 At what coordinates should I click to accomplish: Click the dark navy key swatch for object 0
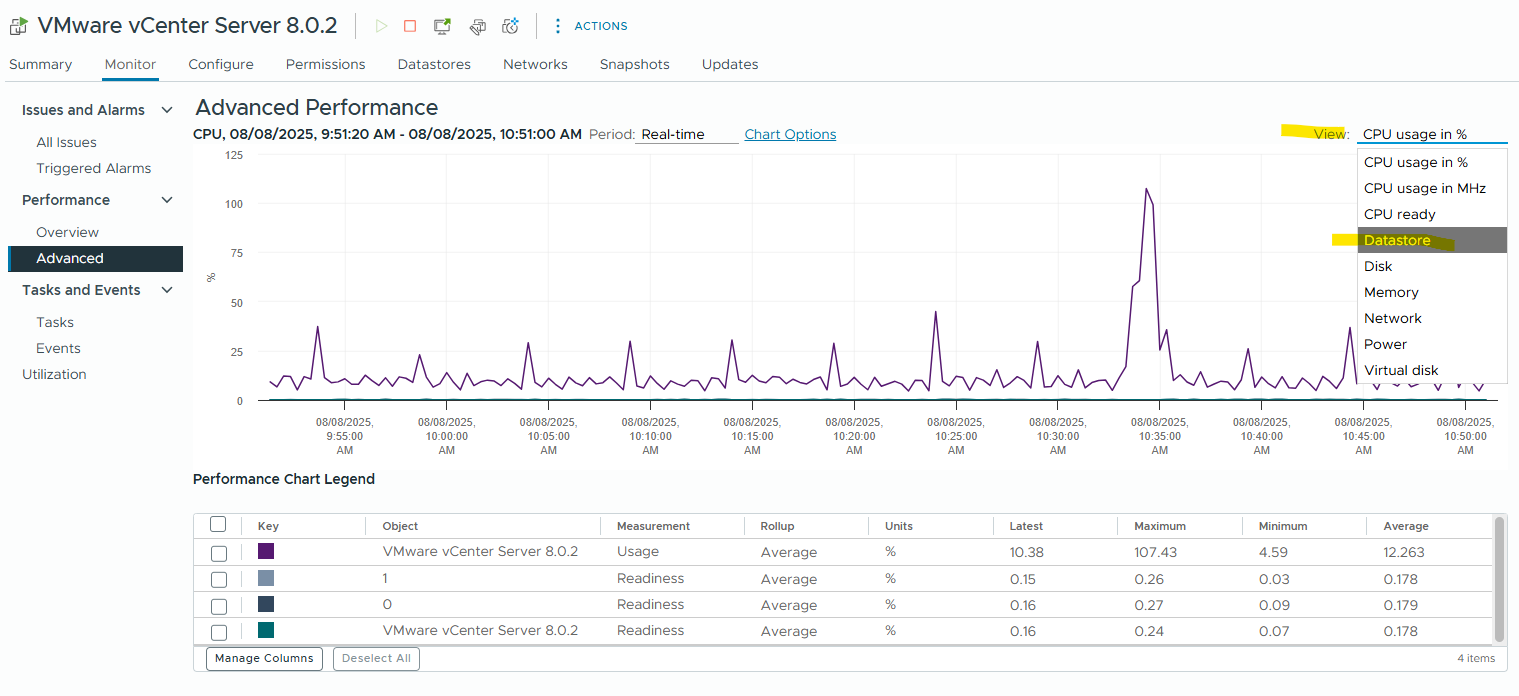(x=266, y=604)
